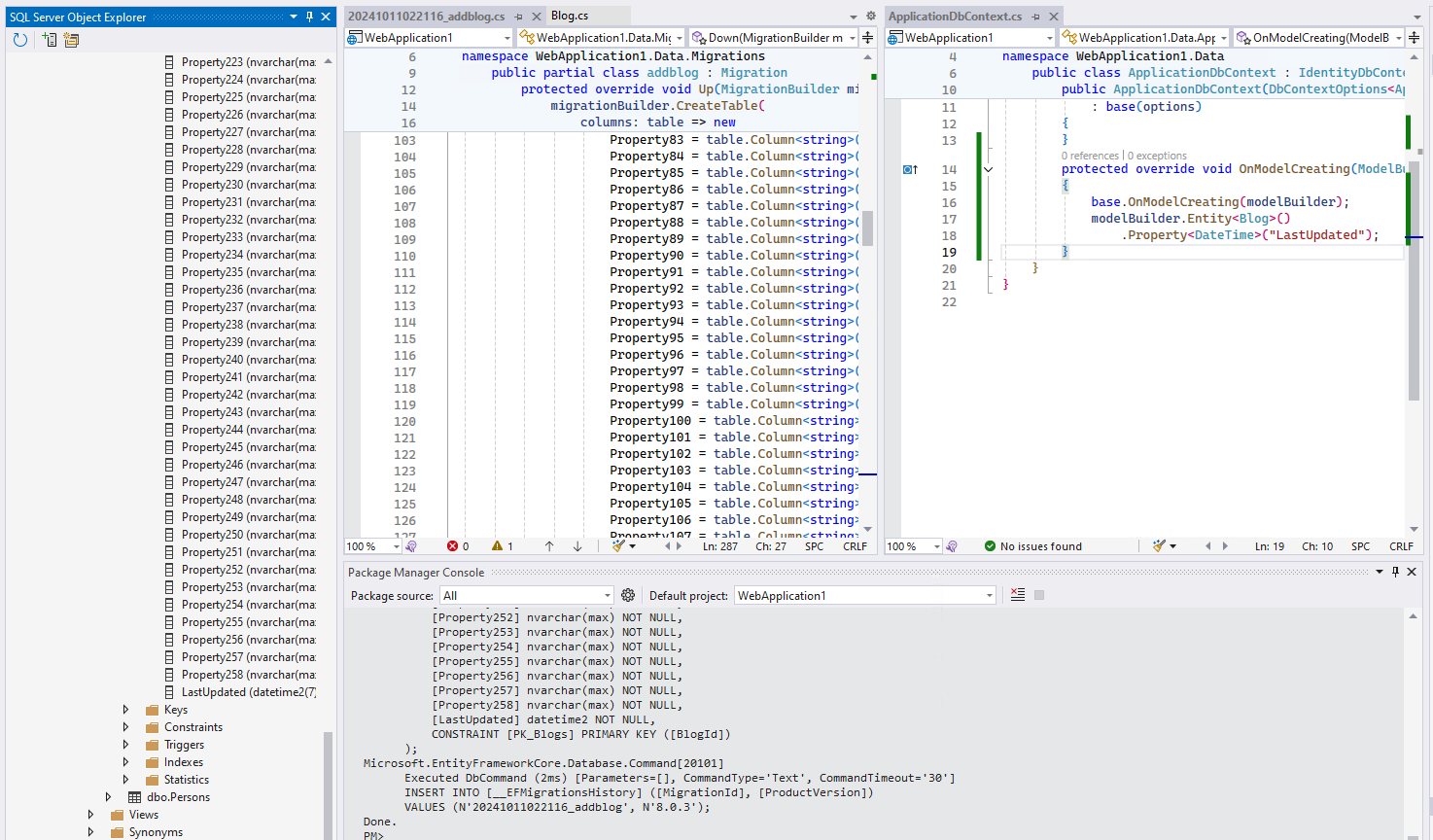Open the right editor tab list dropdown
Viewport: 1433px width, 840px height.
tap(1417, 17)
